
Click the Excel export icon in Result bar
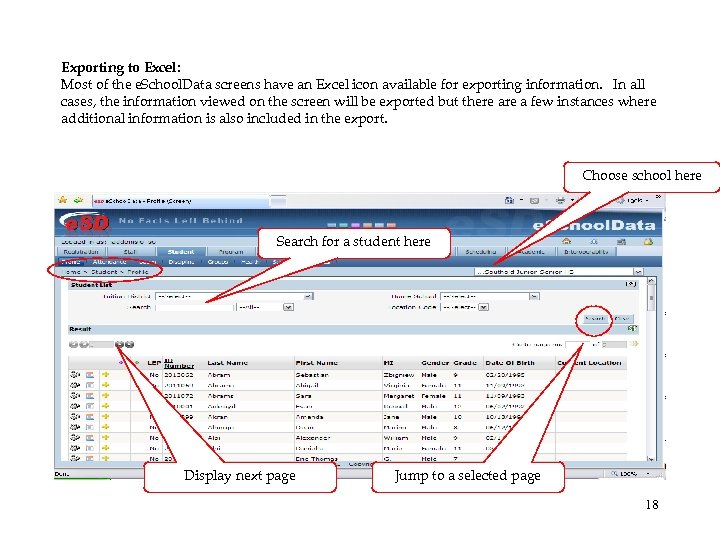click(x=633, y=328)
